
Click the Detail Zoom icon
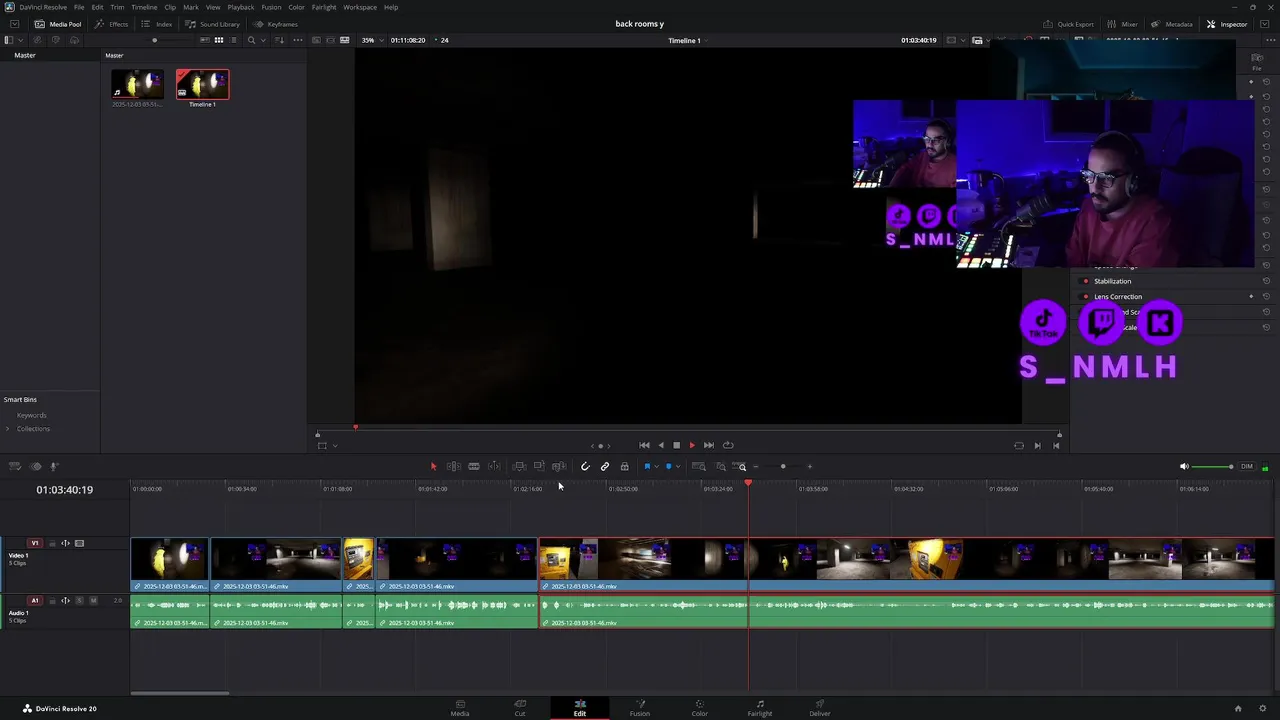tap(720, 466)
